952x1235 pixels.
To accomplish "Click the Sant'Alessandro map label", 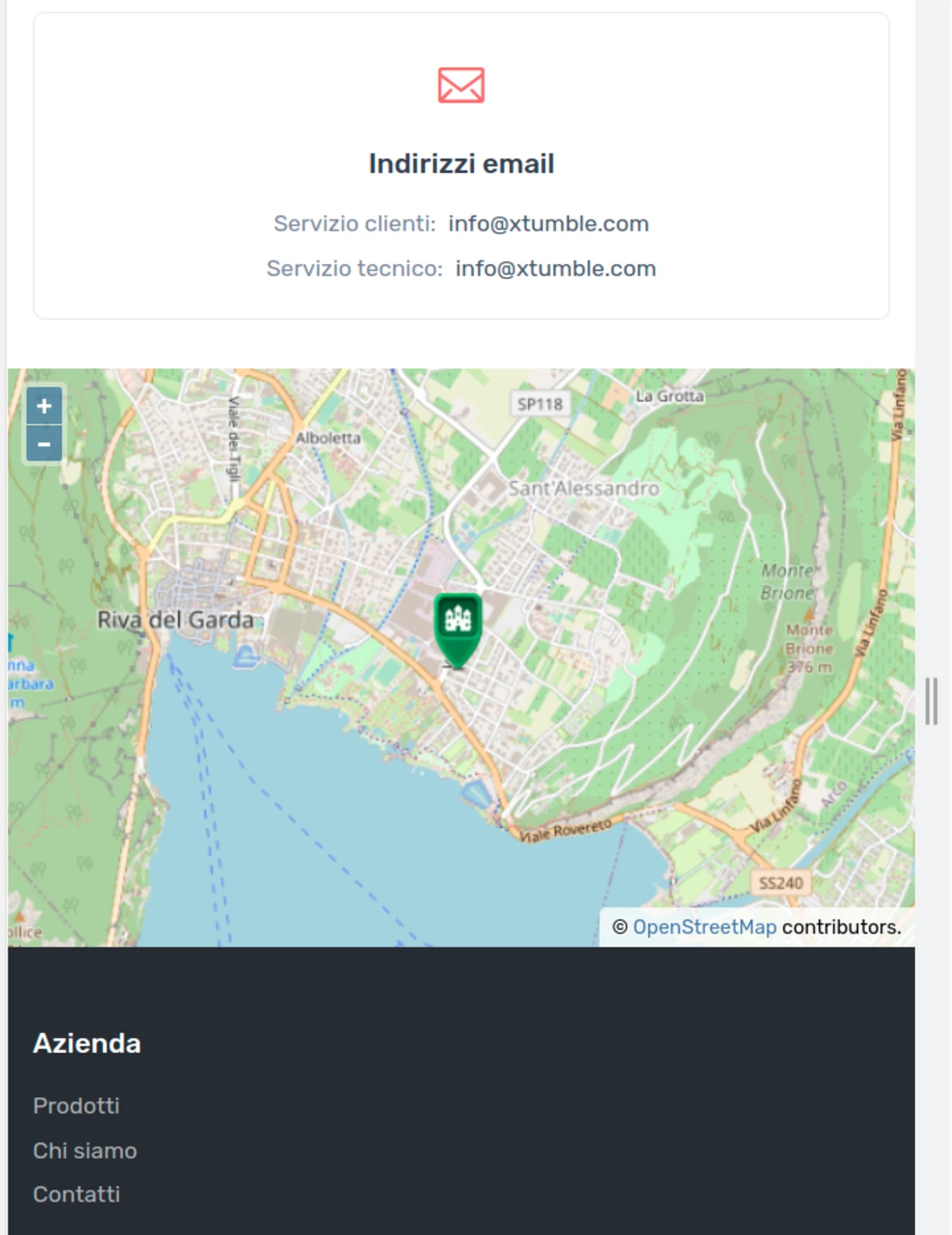I will point(584,488).
